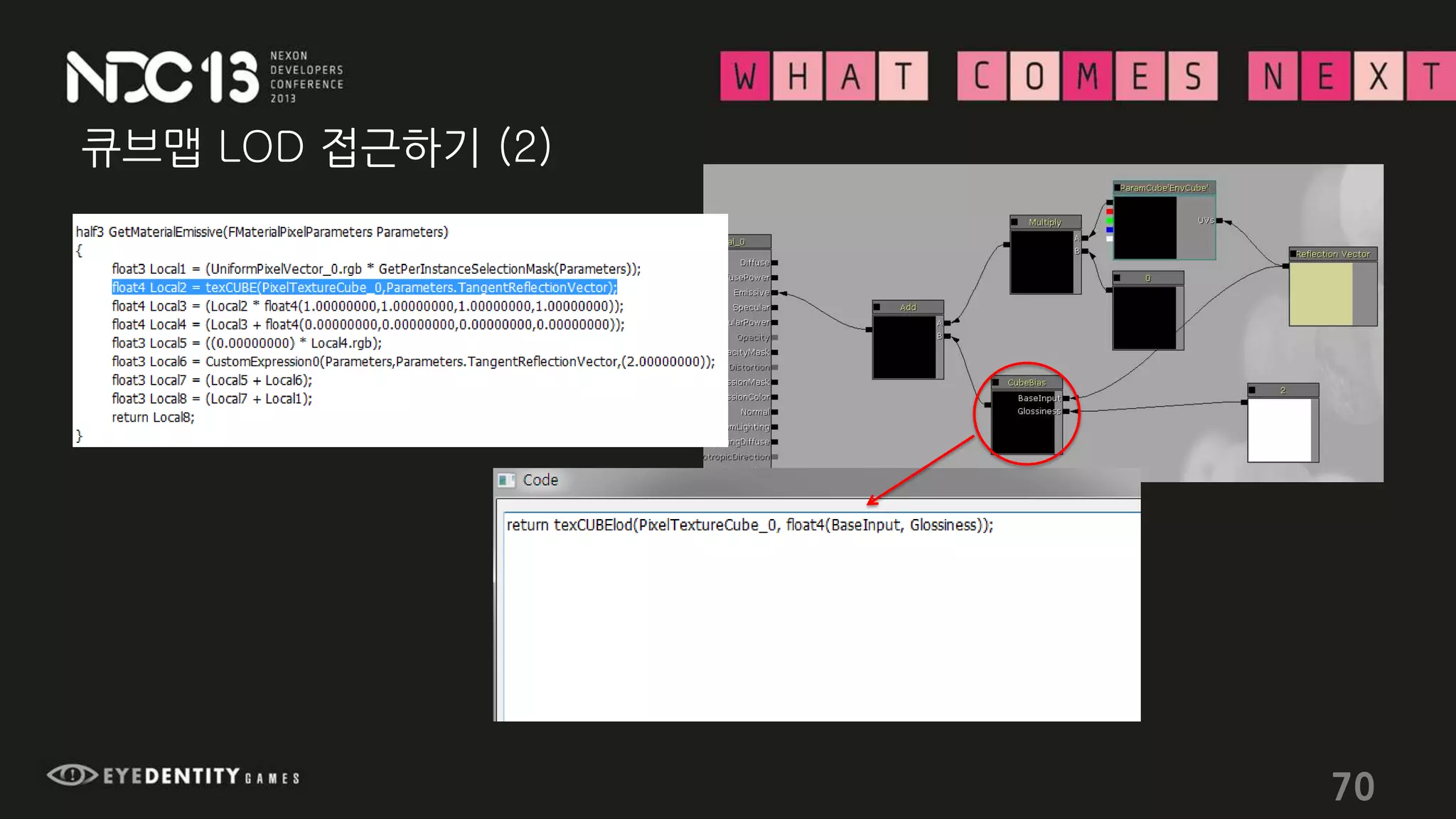Click the CubeBias Glossiness connector pin
Image resolution: width=1456 pixels, height=819 pixels.
pos(1066,412)
